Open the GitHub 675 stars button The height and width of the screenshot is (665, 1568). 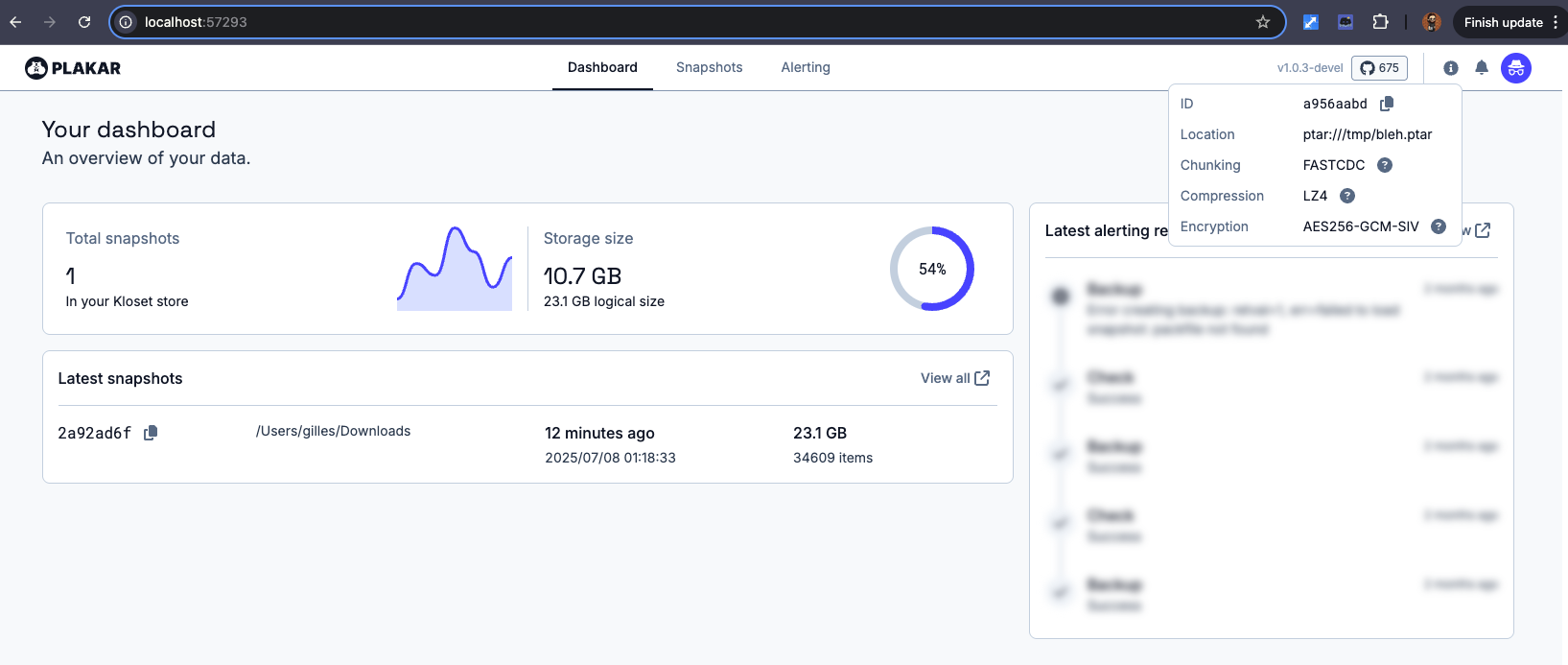(x=1379, y=68)
